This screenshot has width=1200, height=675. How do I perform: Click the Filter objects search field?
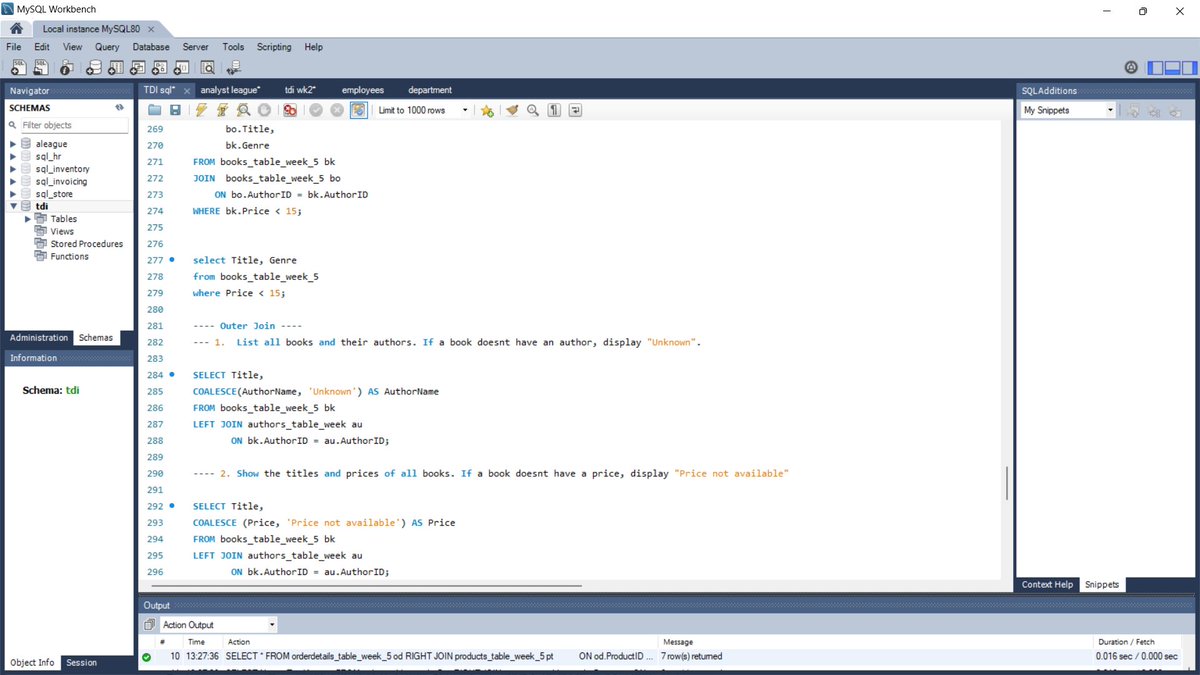point(74,125)
